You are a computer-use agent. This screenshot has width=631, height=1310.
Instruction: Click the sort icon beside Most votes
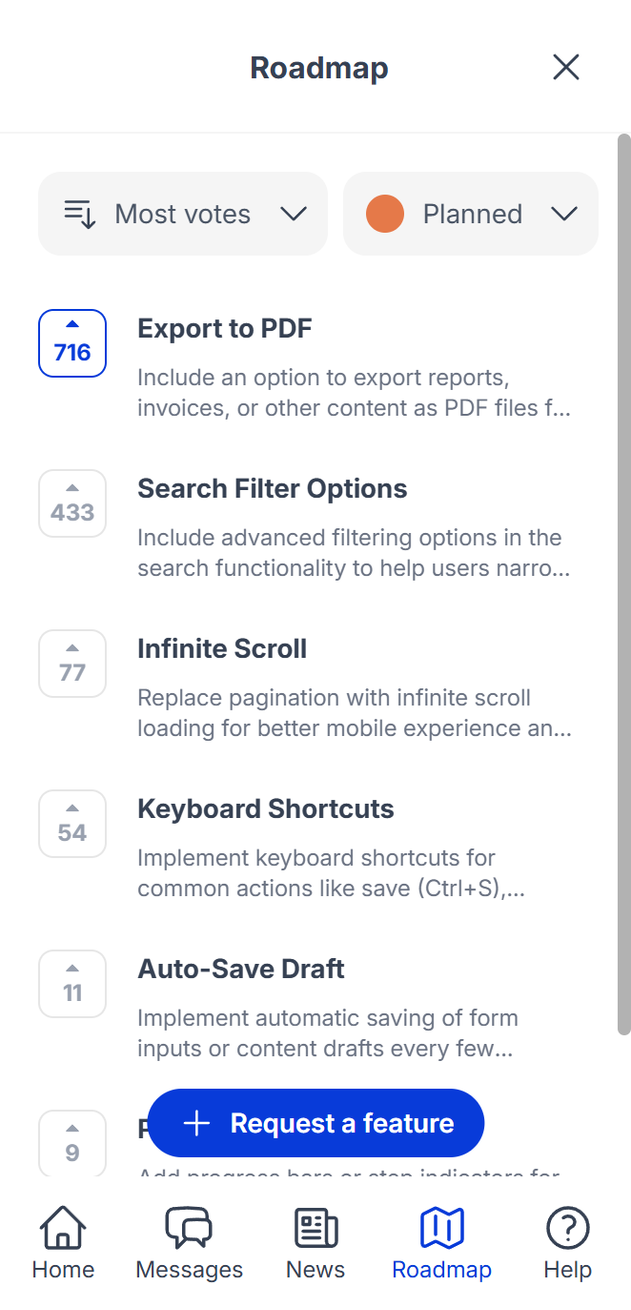pos(80,214)
